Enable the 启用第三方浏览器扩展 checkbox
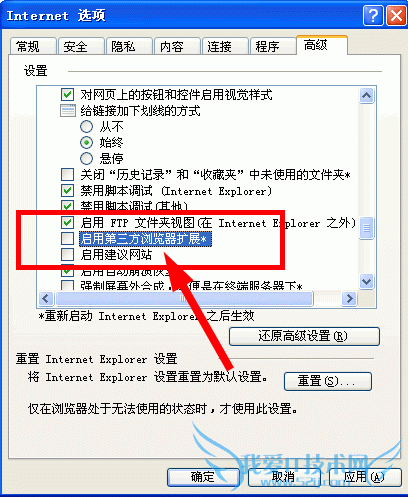 (68, 239)
